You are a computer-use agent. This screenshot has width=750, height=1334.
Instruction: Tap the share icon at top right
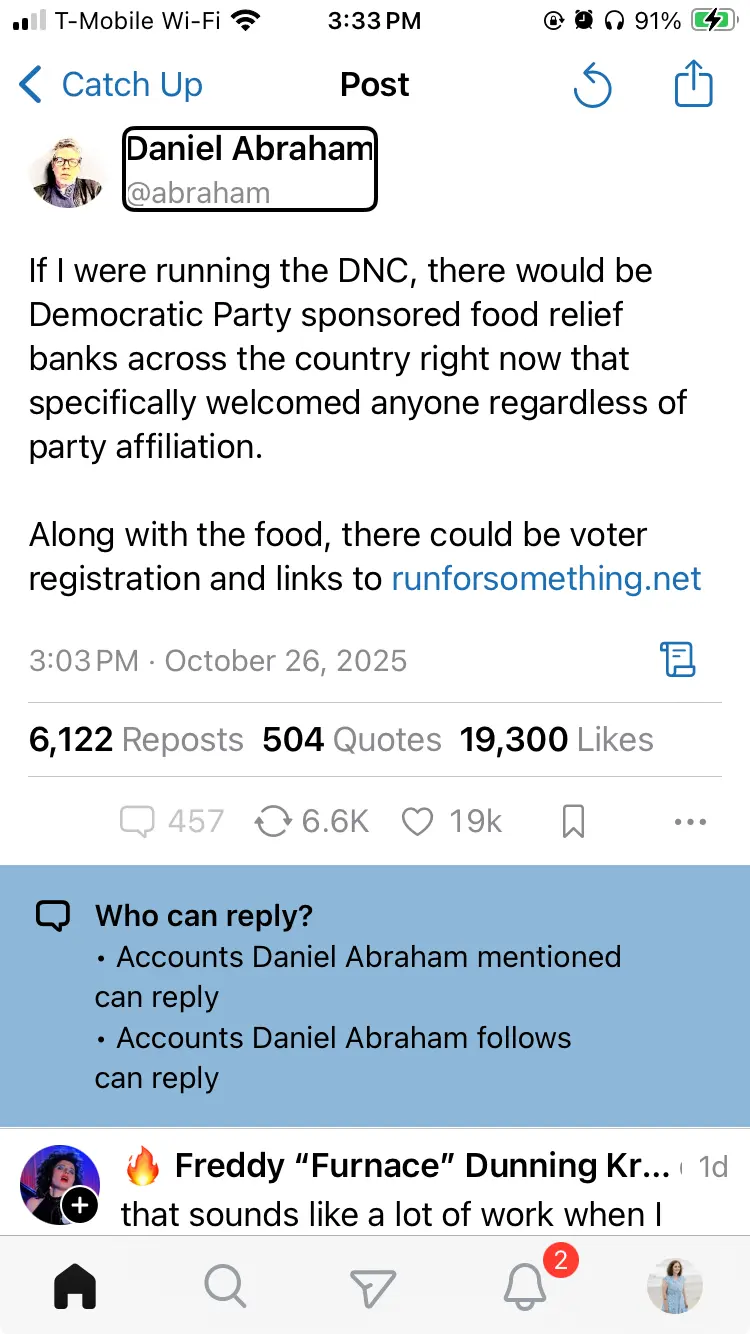tap(693, 85)
